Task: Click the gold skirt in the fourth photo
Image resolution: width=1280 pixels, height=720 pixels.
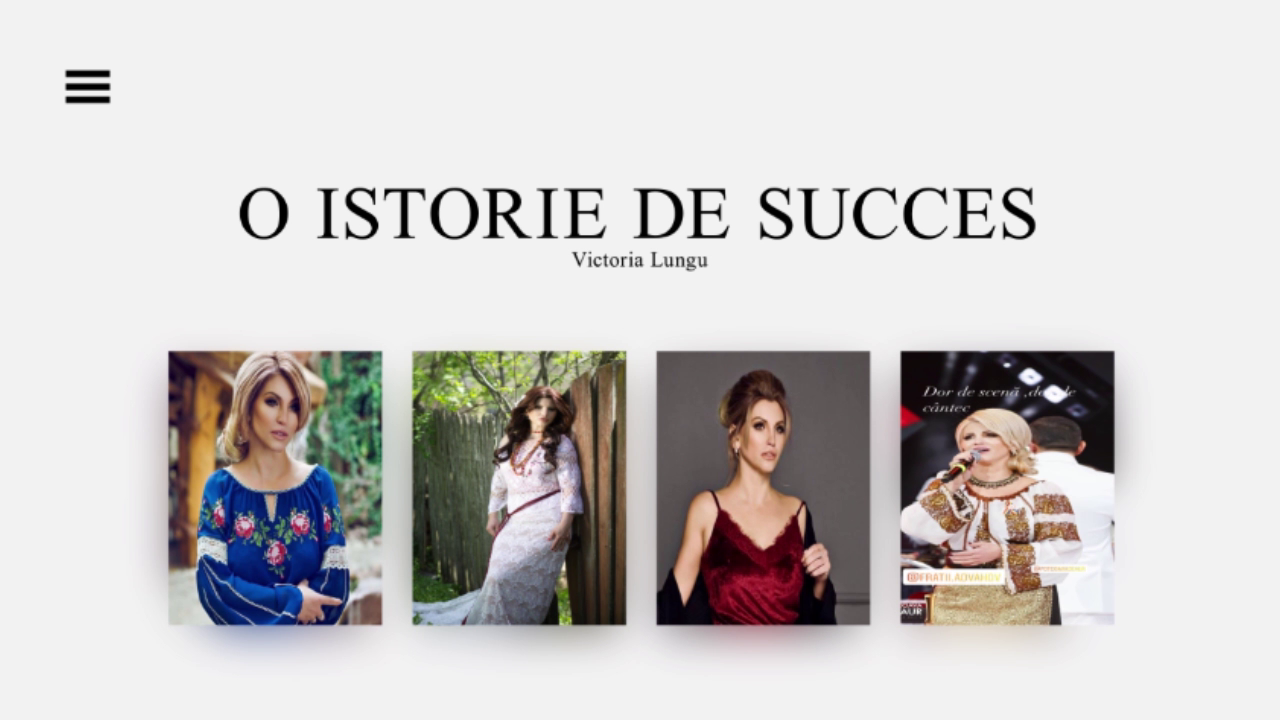Action: tap(992, 605)
